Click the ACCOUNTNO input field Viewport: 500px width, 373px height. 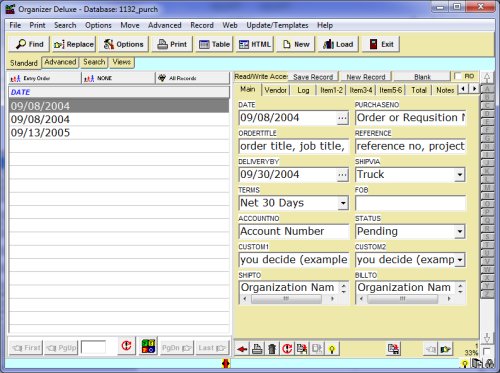point(294,231)
